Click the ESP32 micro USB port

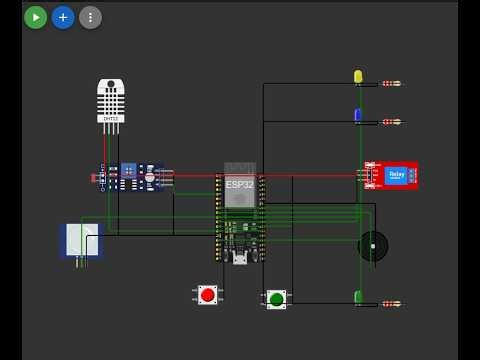[240, 258]
